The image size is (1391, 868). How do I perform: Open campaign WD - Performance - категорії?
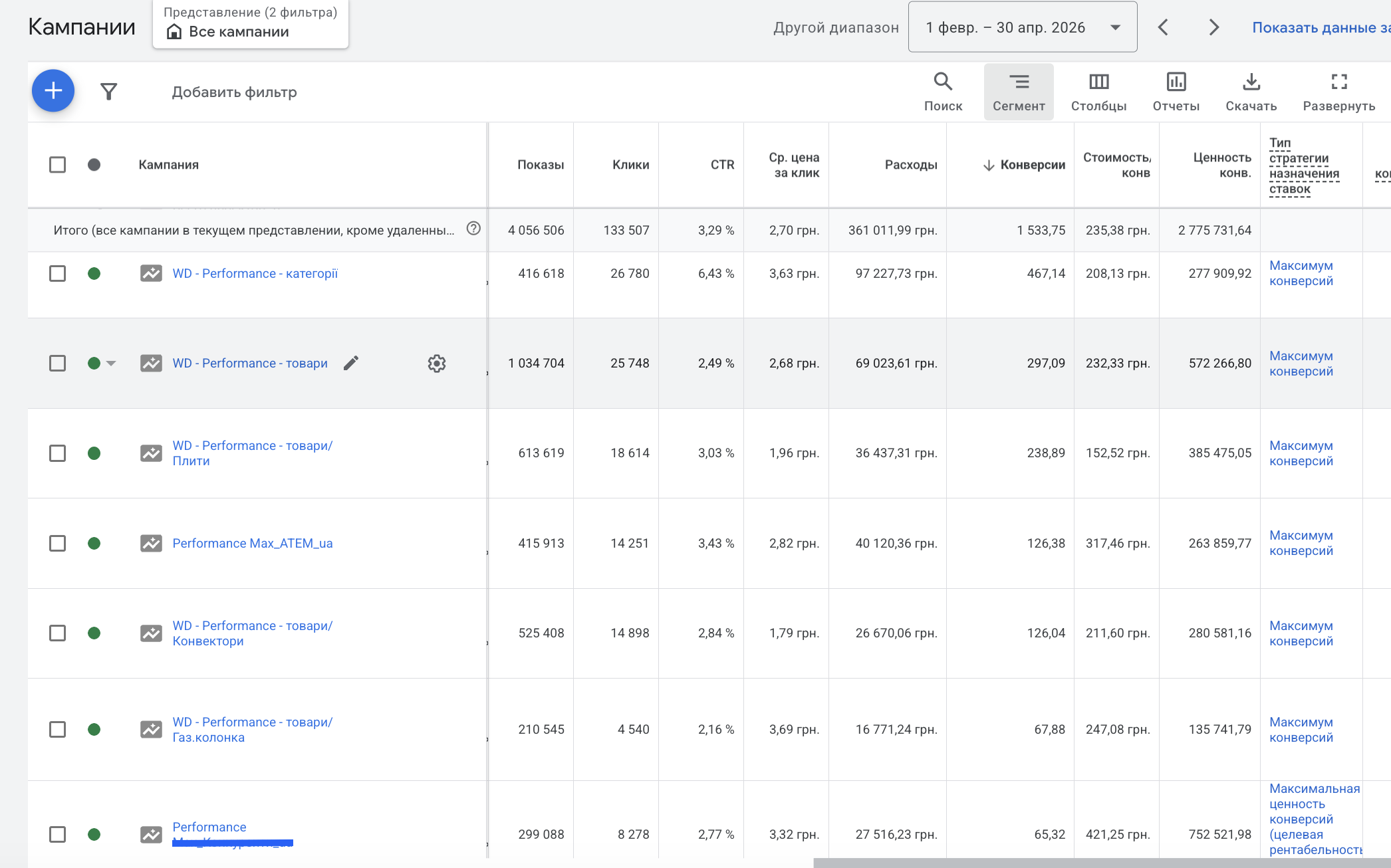click(255, 273)
